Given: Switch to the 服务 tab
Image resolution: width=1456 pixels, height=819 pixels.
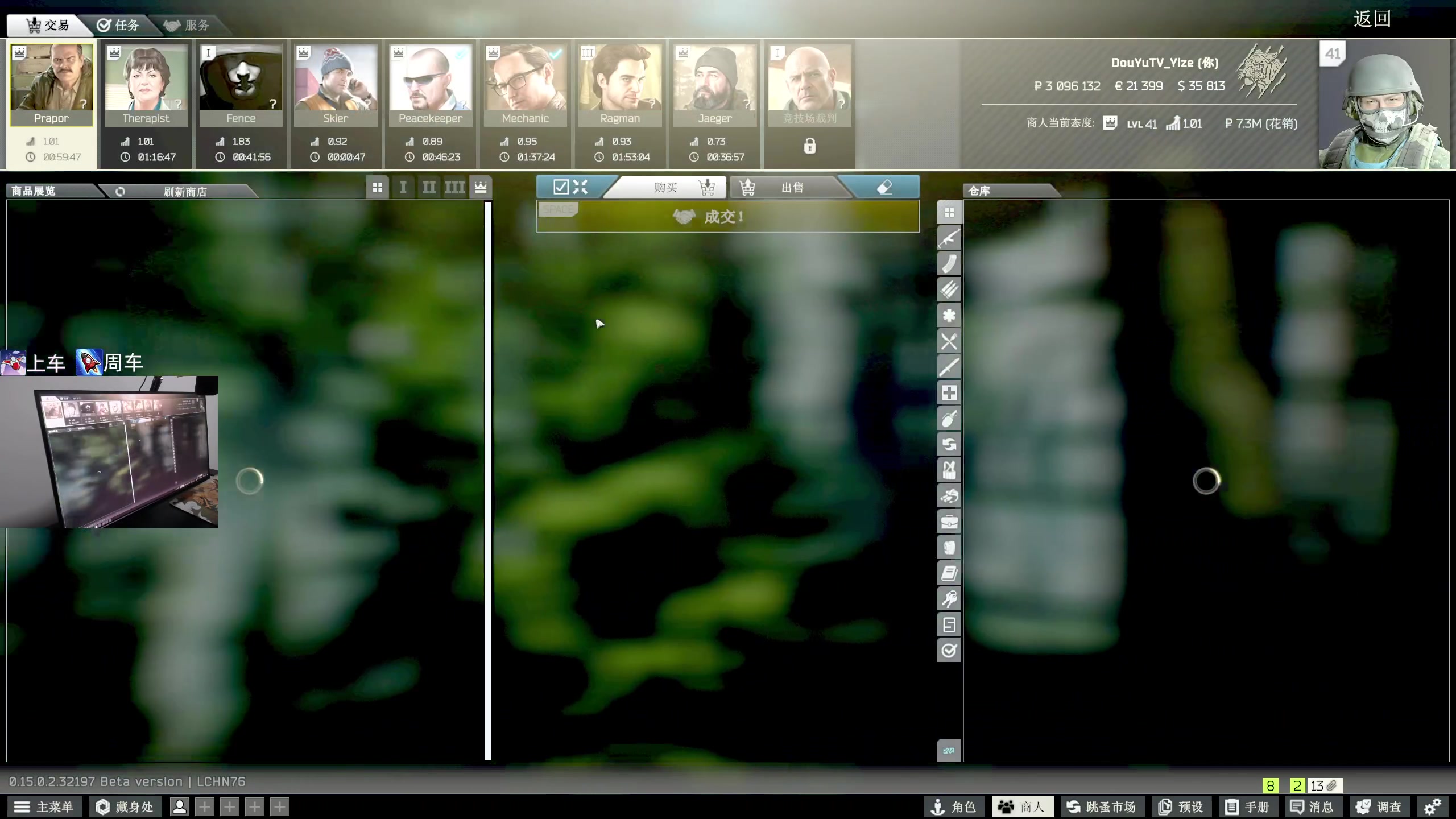Looking at the screenshot, I should pyautogui.click(x=188, y=25).
